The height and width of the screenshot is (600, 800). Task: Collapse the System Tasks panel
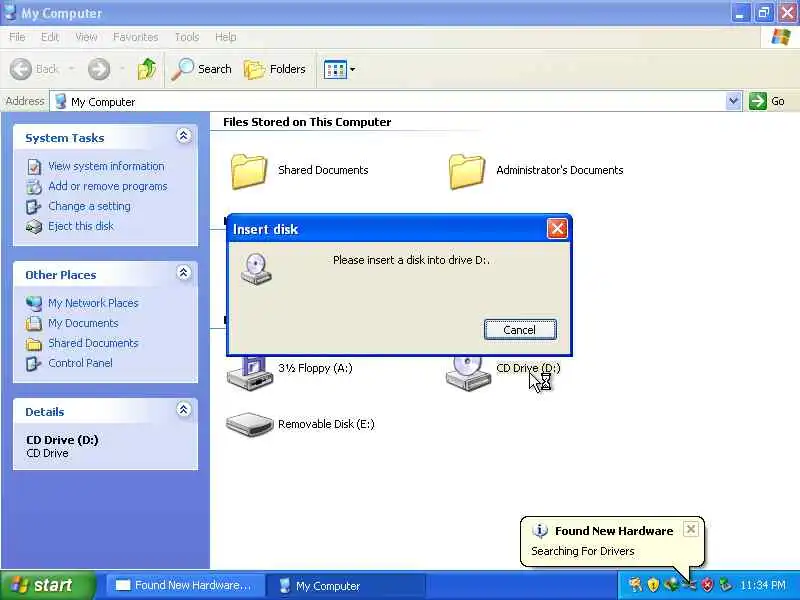(x=184, y=136)
